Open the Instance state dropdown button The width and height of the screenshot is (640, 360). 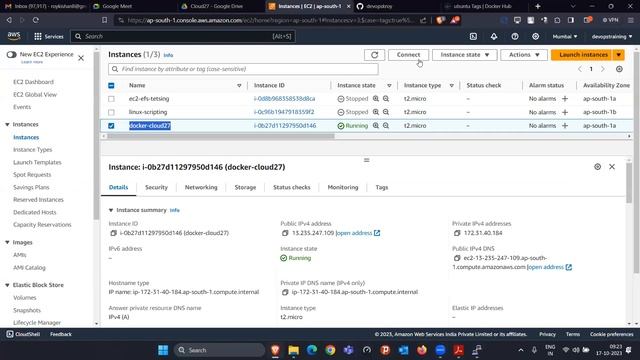click(464, 55)
